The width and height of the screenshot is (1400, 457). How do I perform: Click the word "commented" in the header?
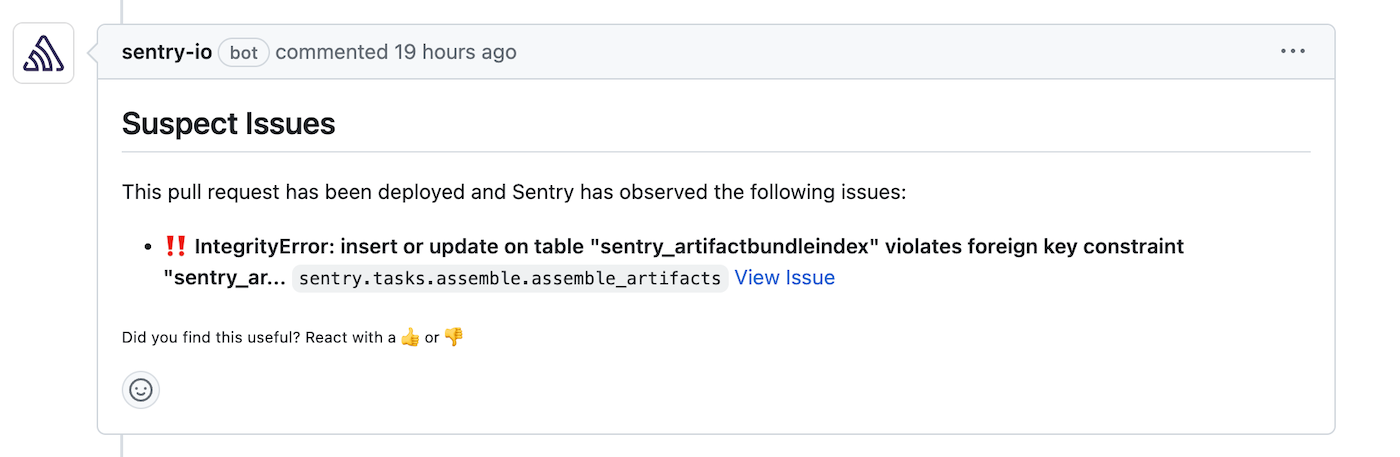coord(331,52)
